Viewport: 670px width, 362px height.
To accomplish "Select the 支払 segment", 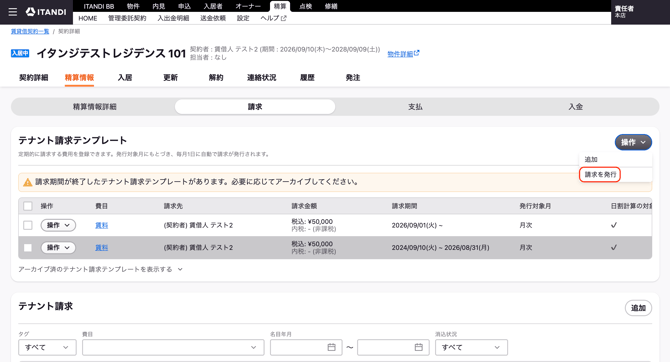I will (415, 107).
